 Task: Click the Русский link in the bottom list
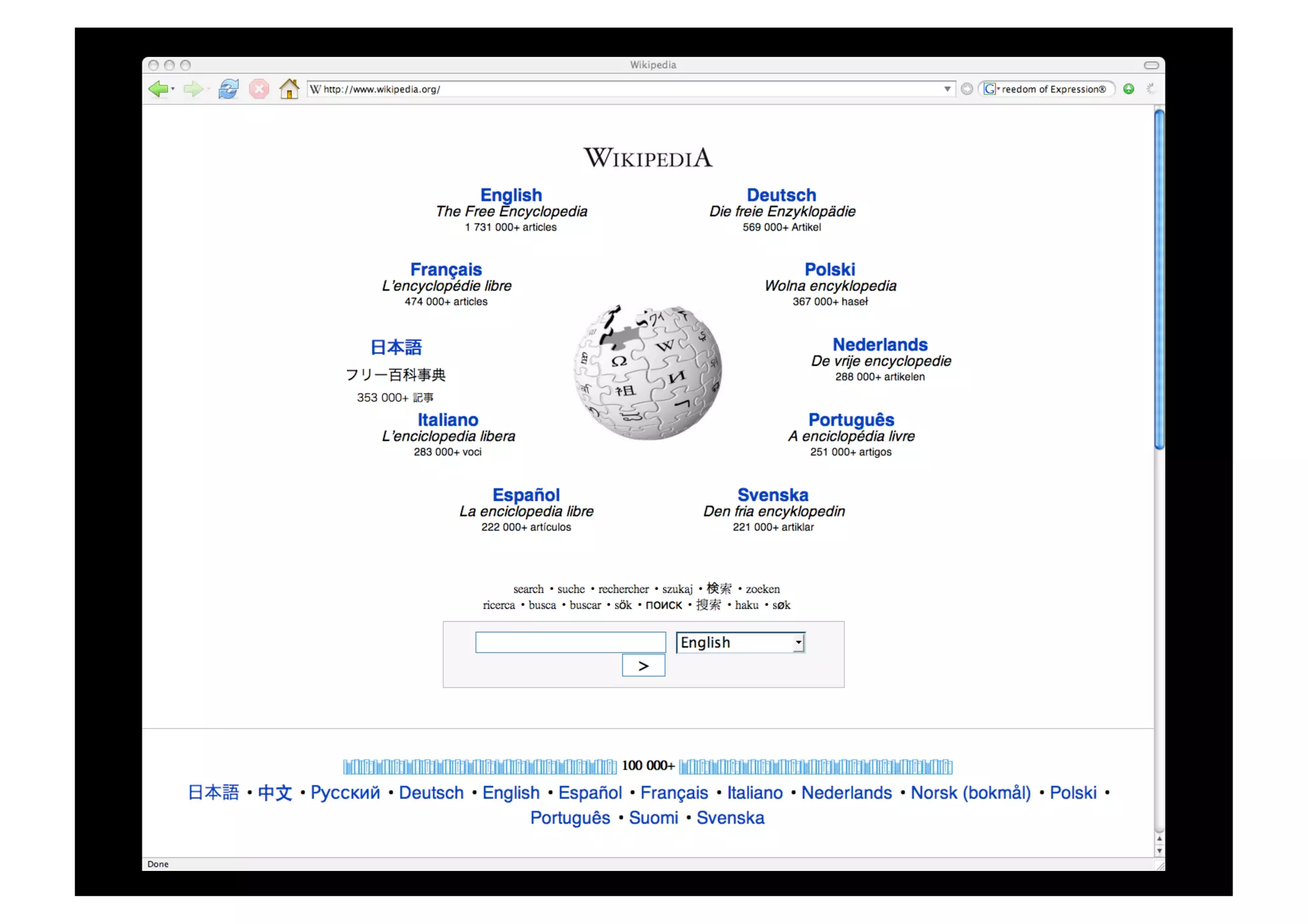[x=345, y=792]
